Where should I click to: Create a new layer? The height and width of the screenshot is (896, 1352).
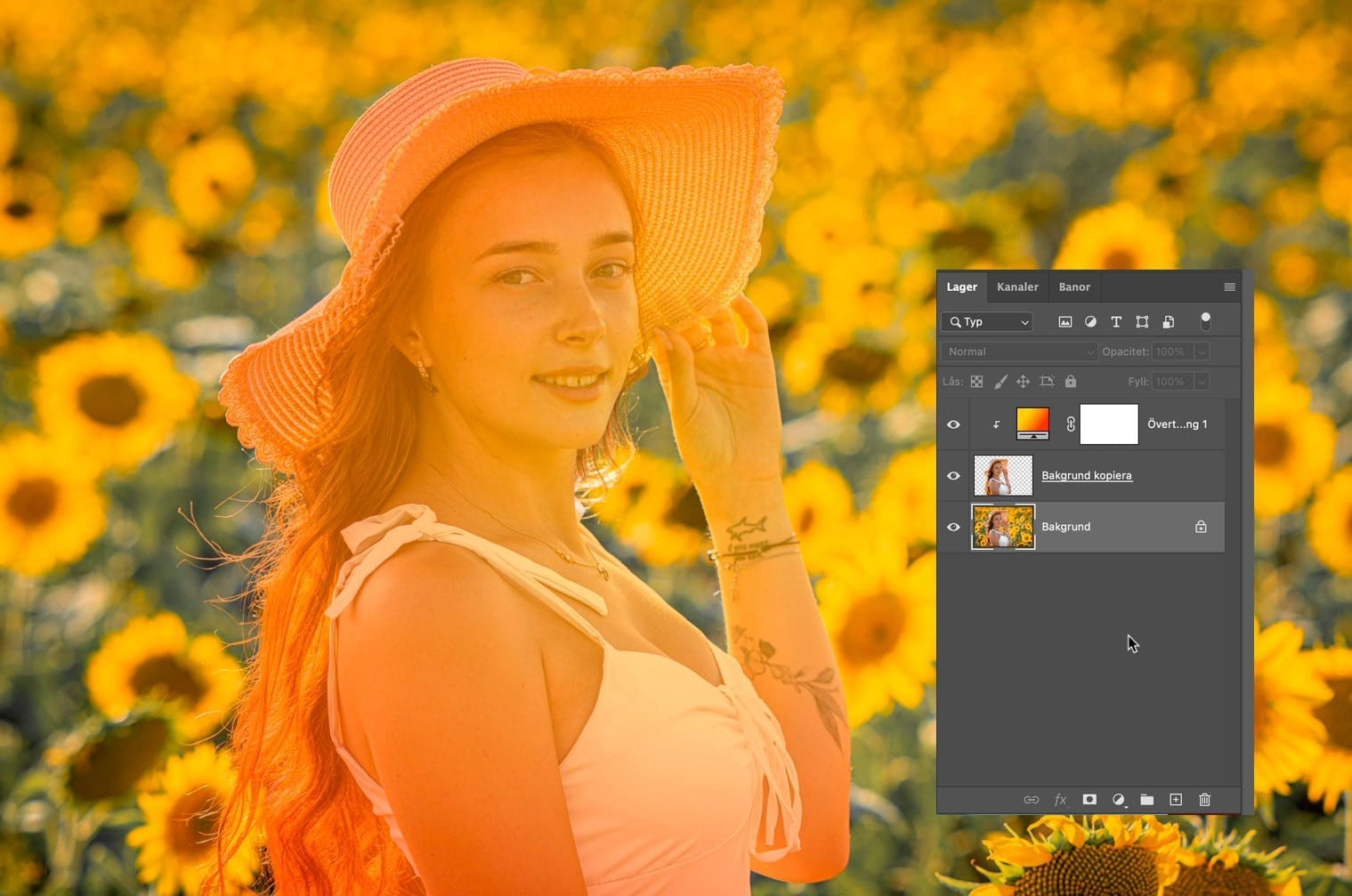click(1176, 800)
